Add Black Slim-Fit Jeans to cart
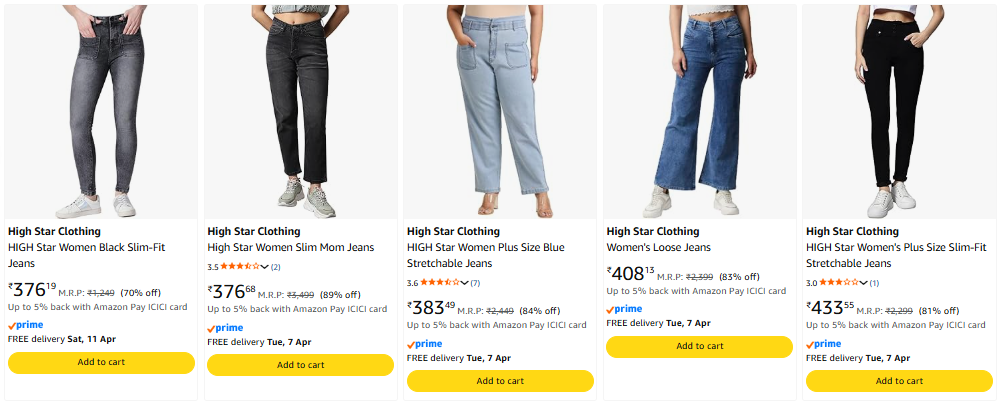The image size is (998, 405). [x=101, y=362]
